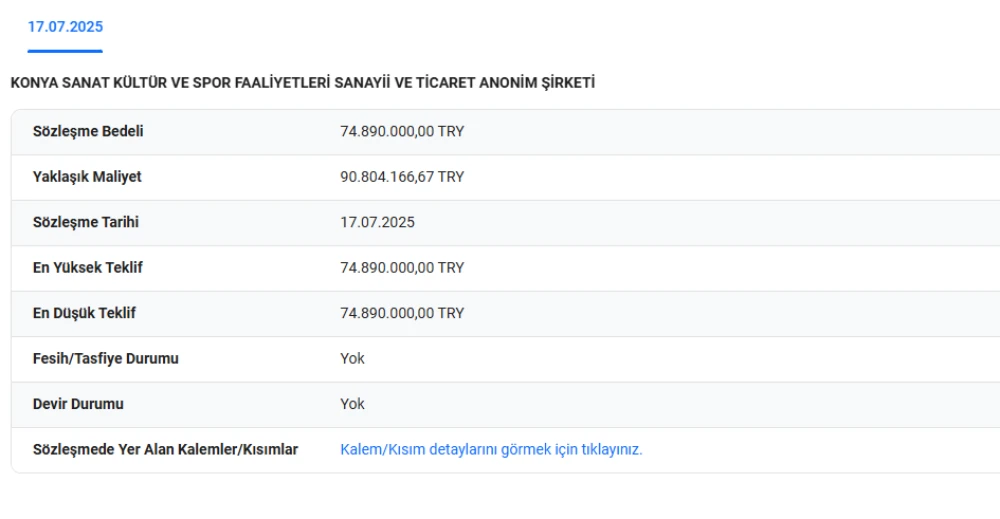The image size is (1000, 519).
Task: Select the amount in En Düşük Teklif row
Action: pyautogui.click(x=402, y=314)
